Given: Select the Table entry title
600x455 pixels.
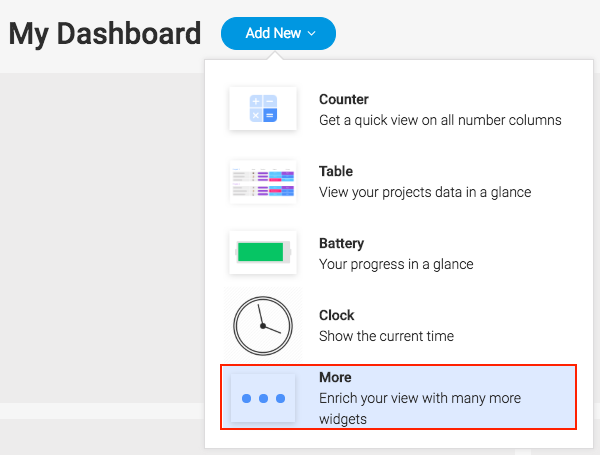Looking at the screenshot, I should (336, 171).
